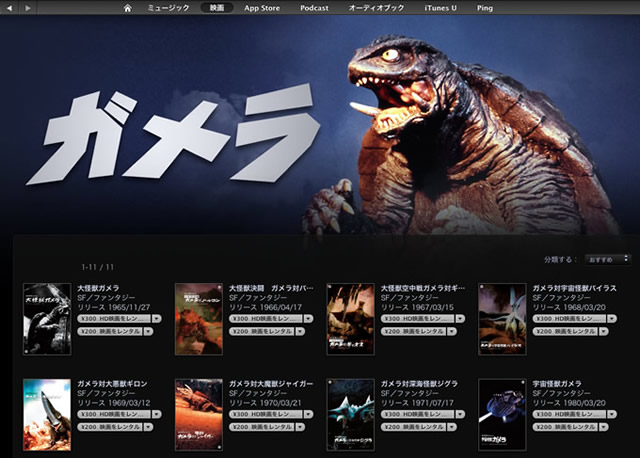
Task: Open 大怪獣空中戦ガメラ対ギ… poster thumbnail
Action: 351,319
